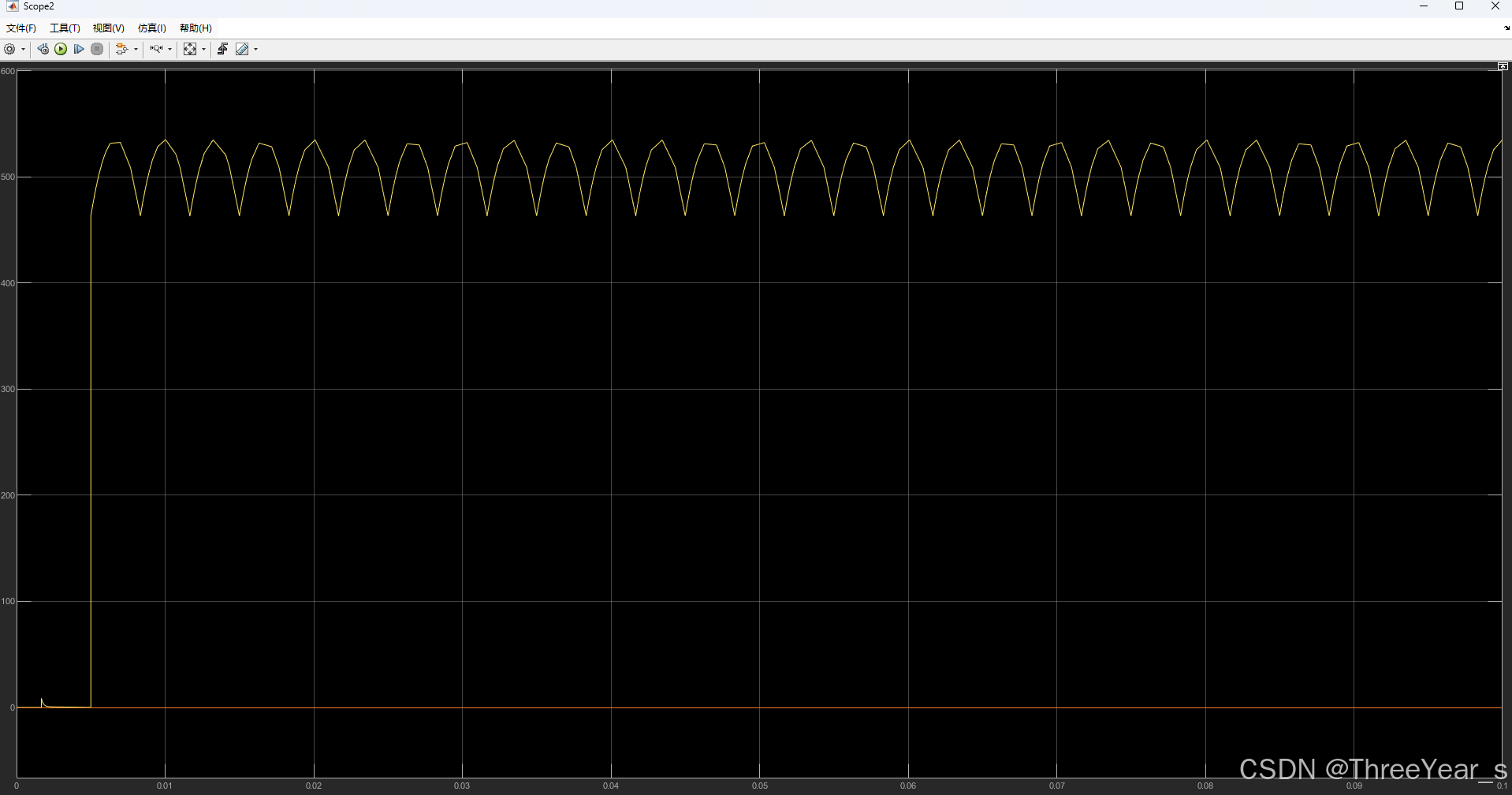Minimize the Scope2 window

pyautogui.click(x=1424, y=6)
